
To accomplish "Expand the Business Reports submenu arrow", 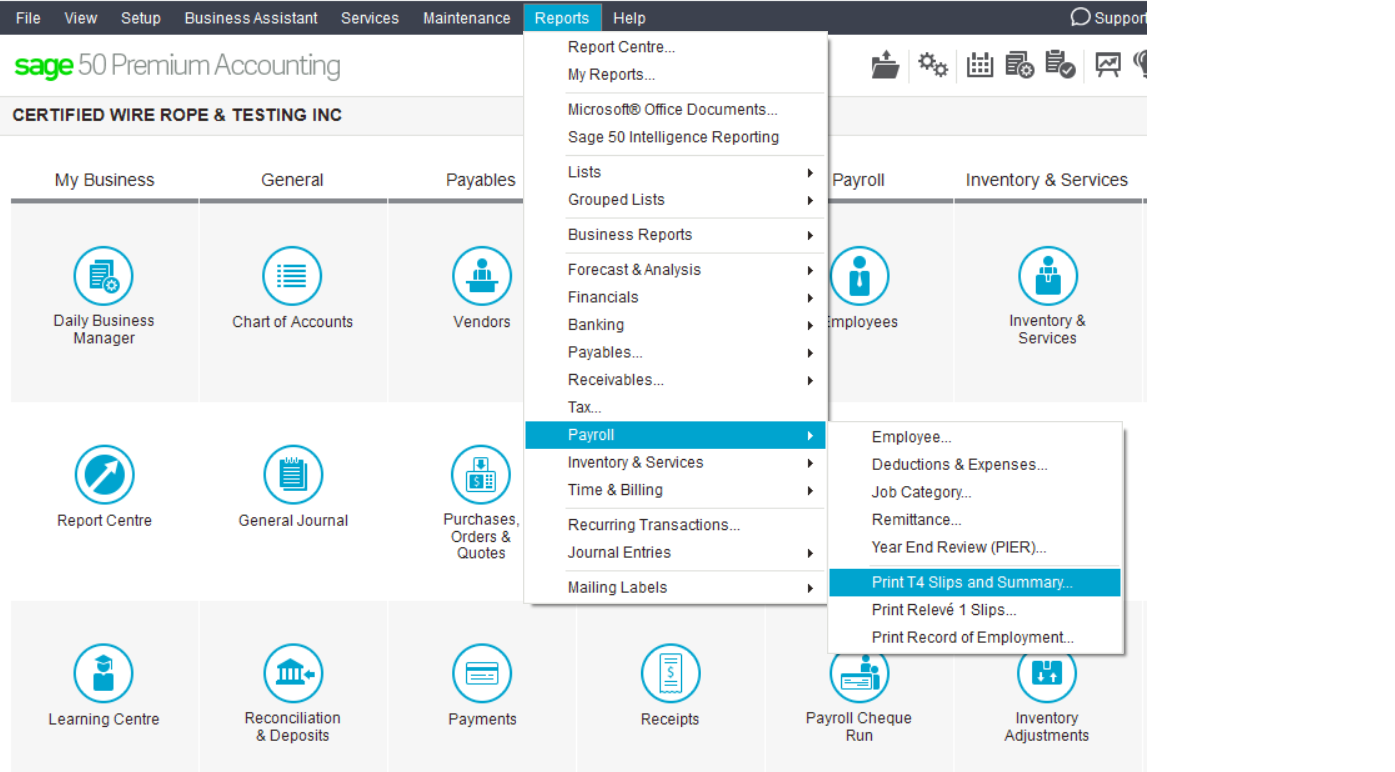I will click(810, 235).
